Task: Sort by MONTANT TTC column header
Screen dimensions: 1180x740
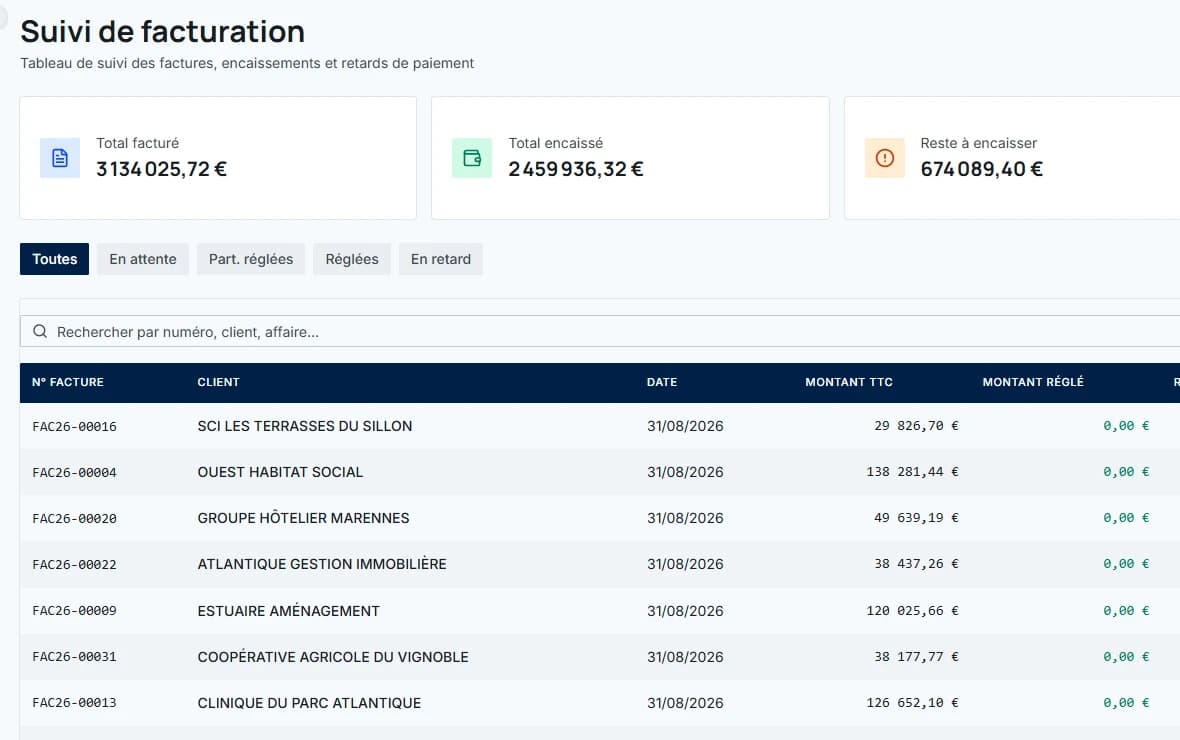Action: [x=849, y=382]
